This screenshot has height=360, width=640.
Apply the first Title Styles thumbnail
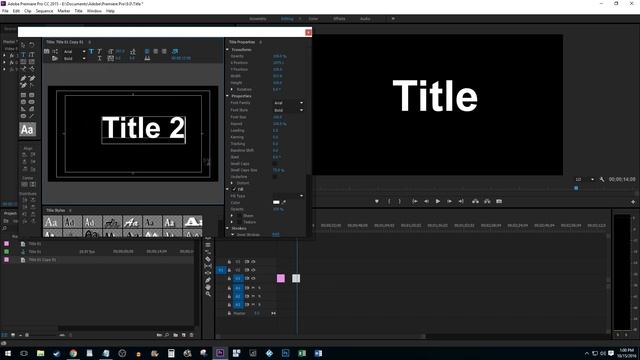click(x=52, y=222)
